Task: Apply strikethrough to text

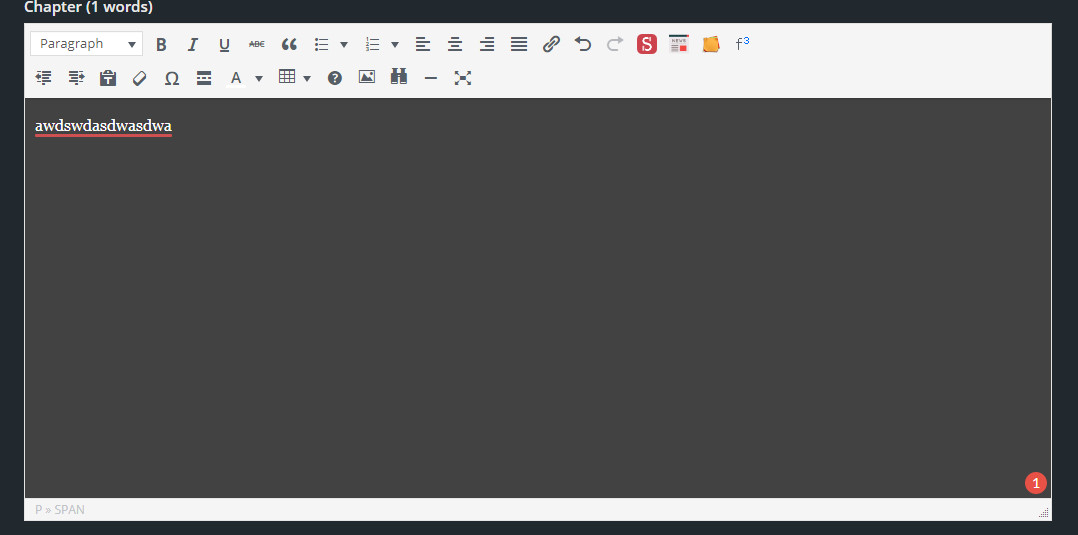Action: pyautogui.click(x=257, y=44)
